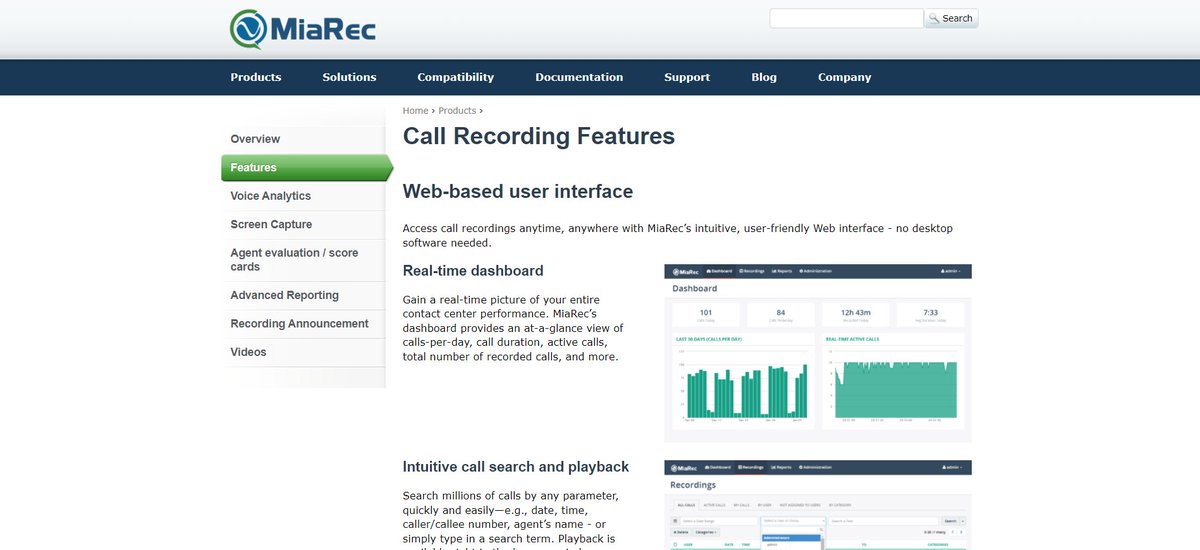Click the Search button
The height and width of the screenshot is (550, 1200).
[951, 18]
